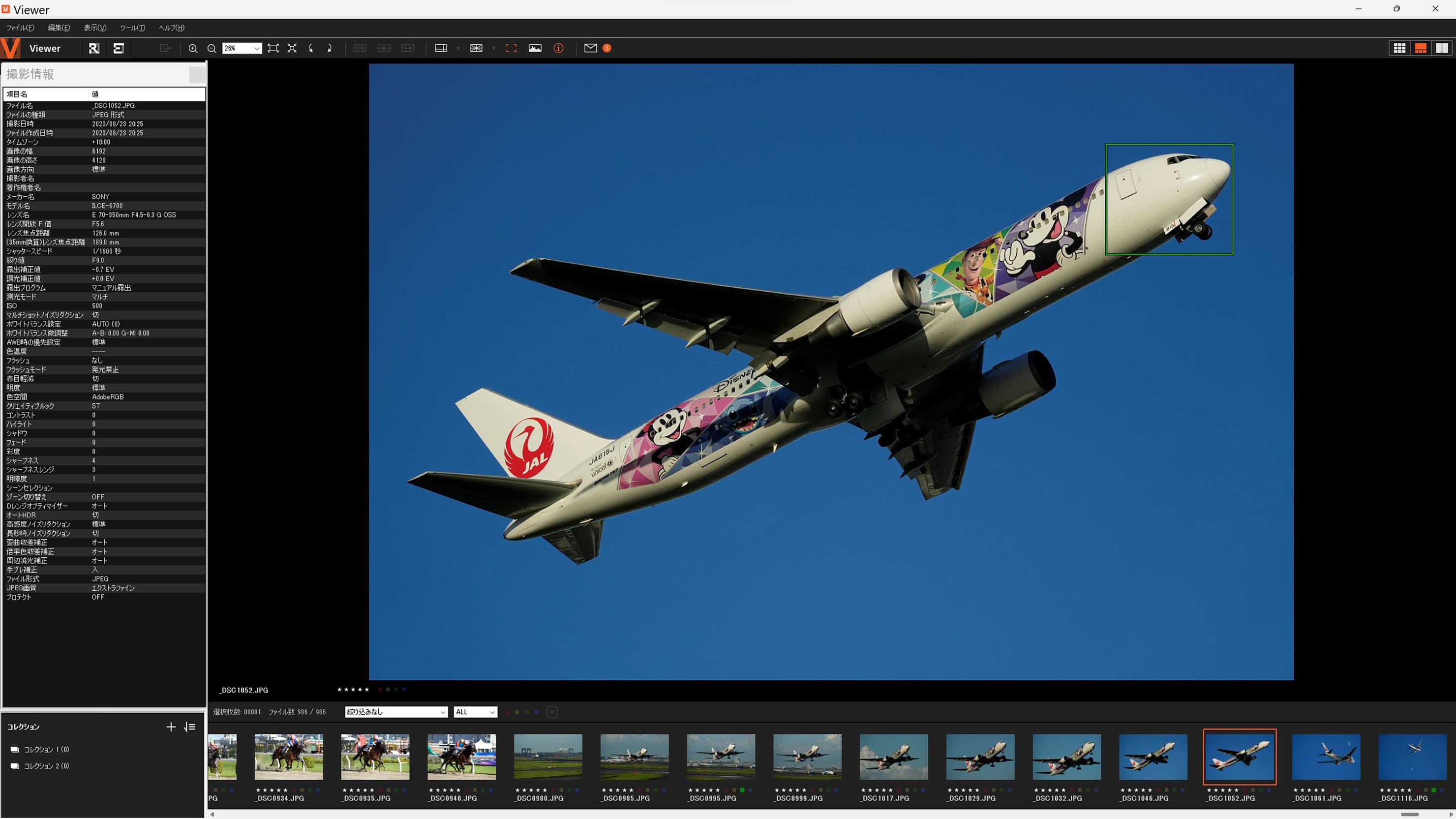Launch Remote with the R icon
This screenshot has height=819, width=1456.
[94, 48]
